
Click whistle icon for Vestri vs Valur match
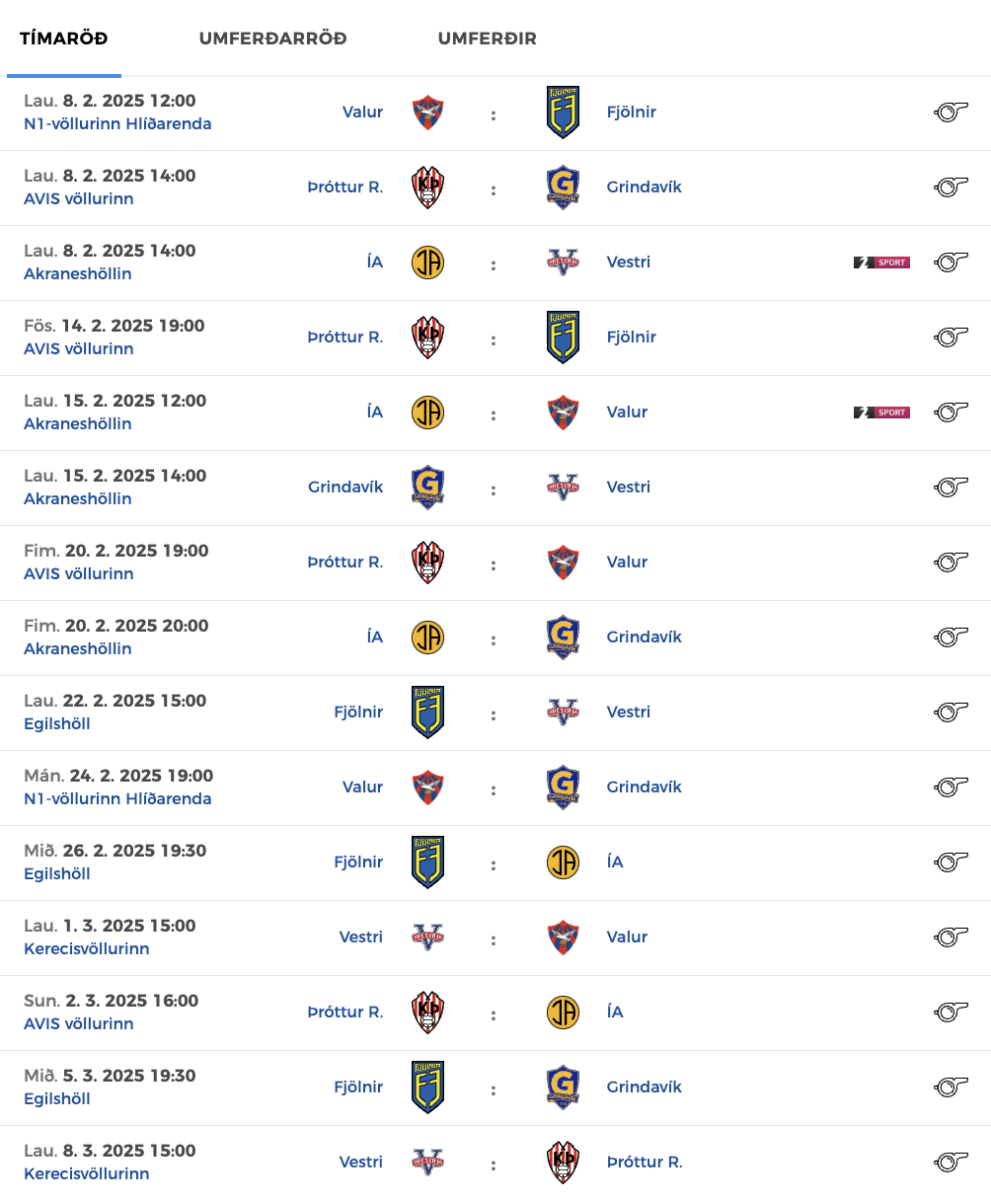[x=951, y=937]
